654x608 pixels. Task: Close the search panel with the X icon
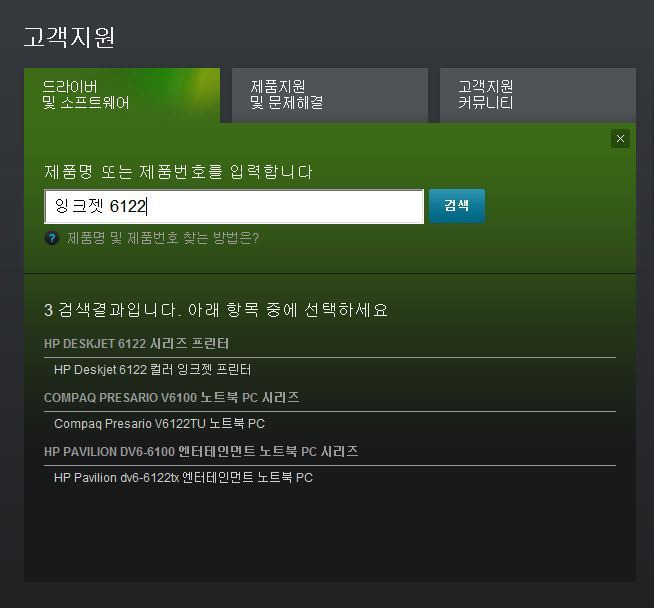pos(620,138)
